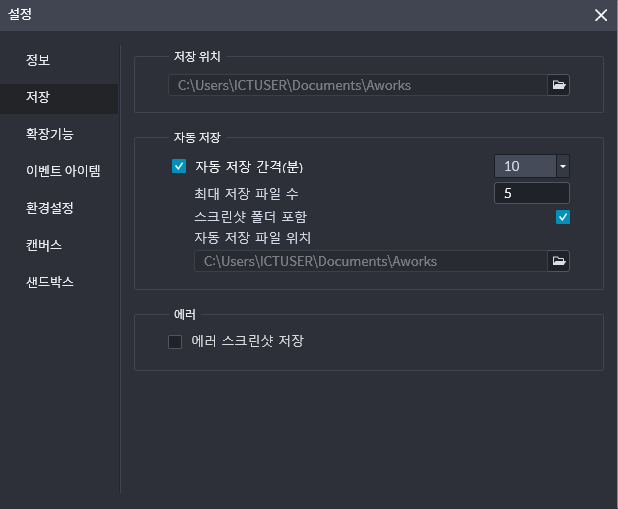The width and height of the screenshot is (618, 509).
Task: Click the 에러 스크린샷 저장 label
Action: [x=248, y=341]
